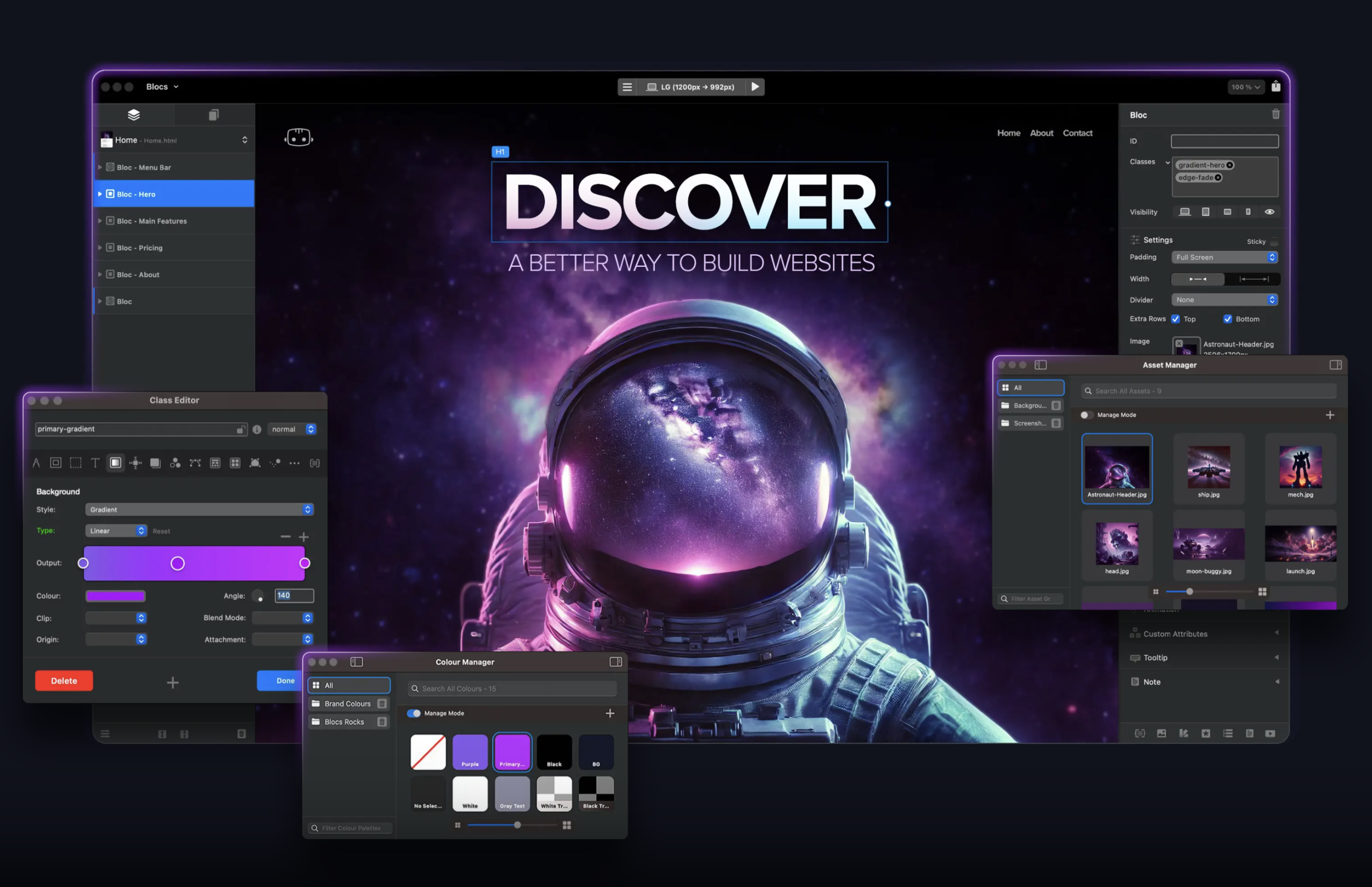Click the info icon beside the primary-gradient class name

(x=257, y=429)
